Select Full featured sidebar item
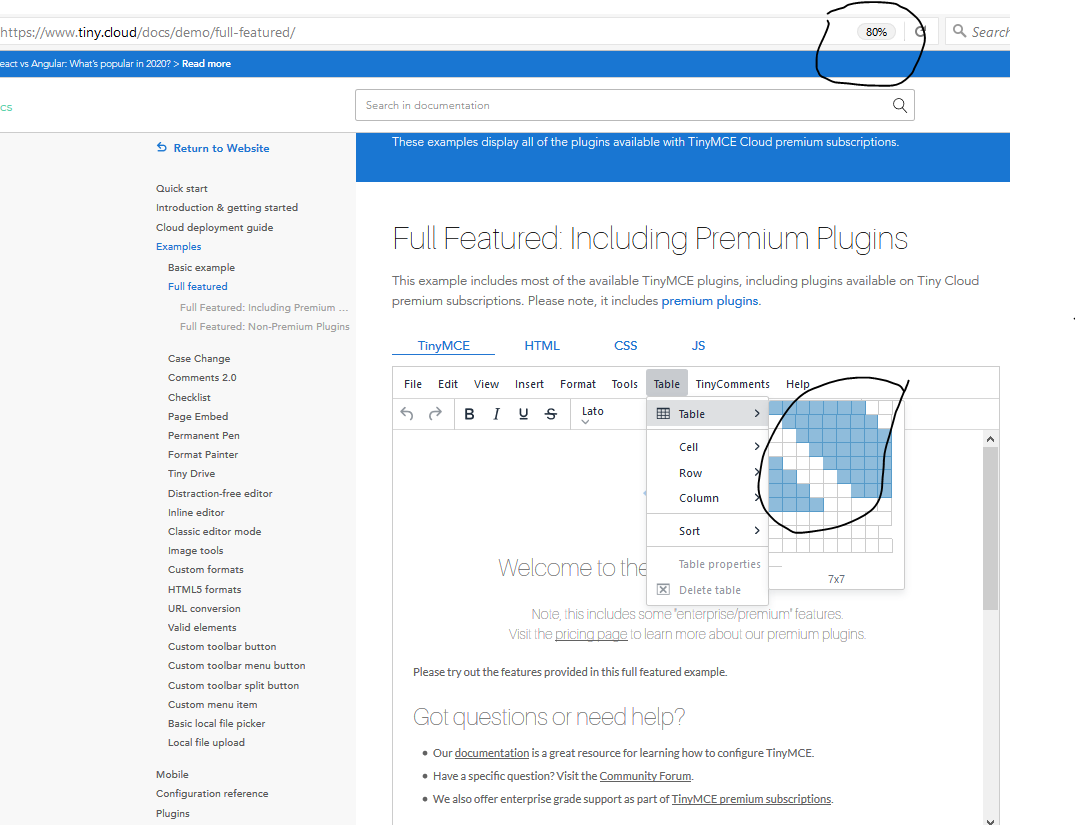Viewport: 1075px width, 825px height. coord(197,287)
